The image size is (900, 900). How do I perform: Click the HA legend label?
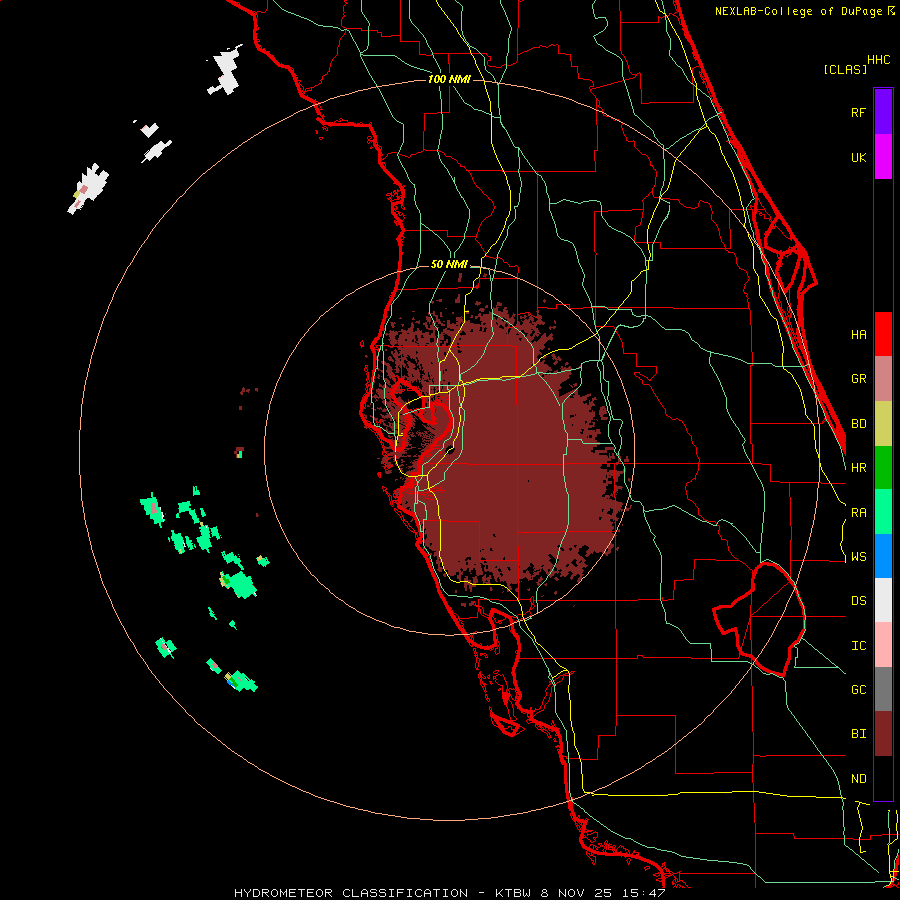[858, 335]
